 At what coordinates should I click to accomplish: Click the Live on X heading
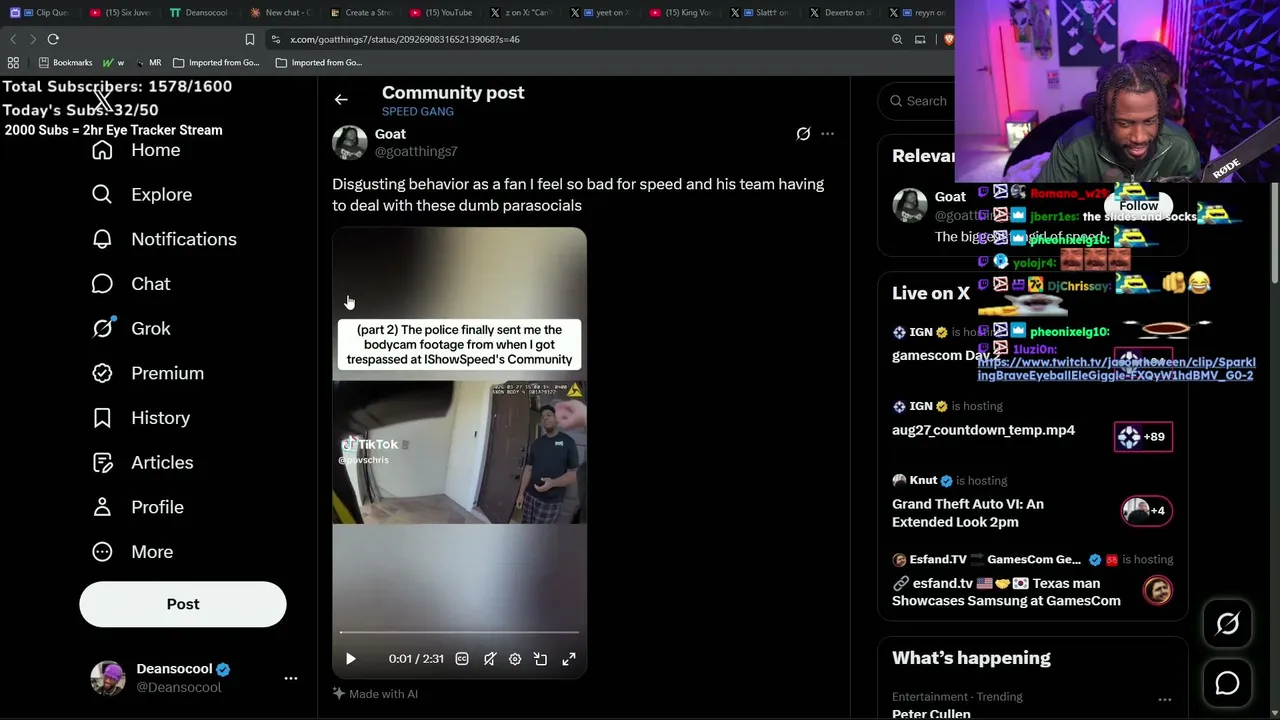pyautogui.click(x=931, y=293)
